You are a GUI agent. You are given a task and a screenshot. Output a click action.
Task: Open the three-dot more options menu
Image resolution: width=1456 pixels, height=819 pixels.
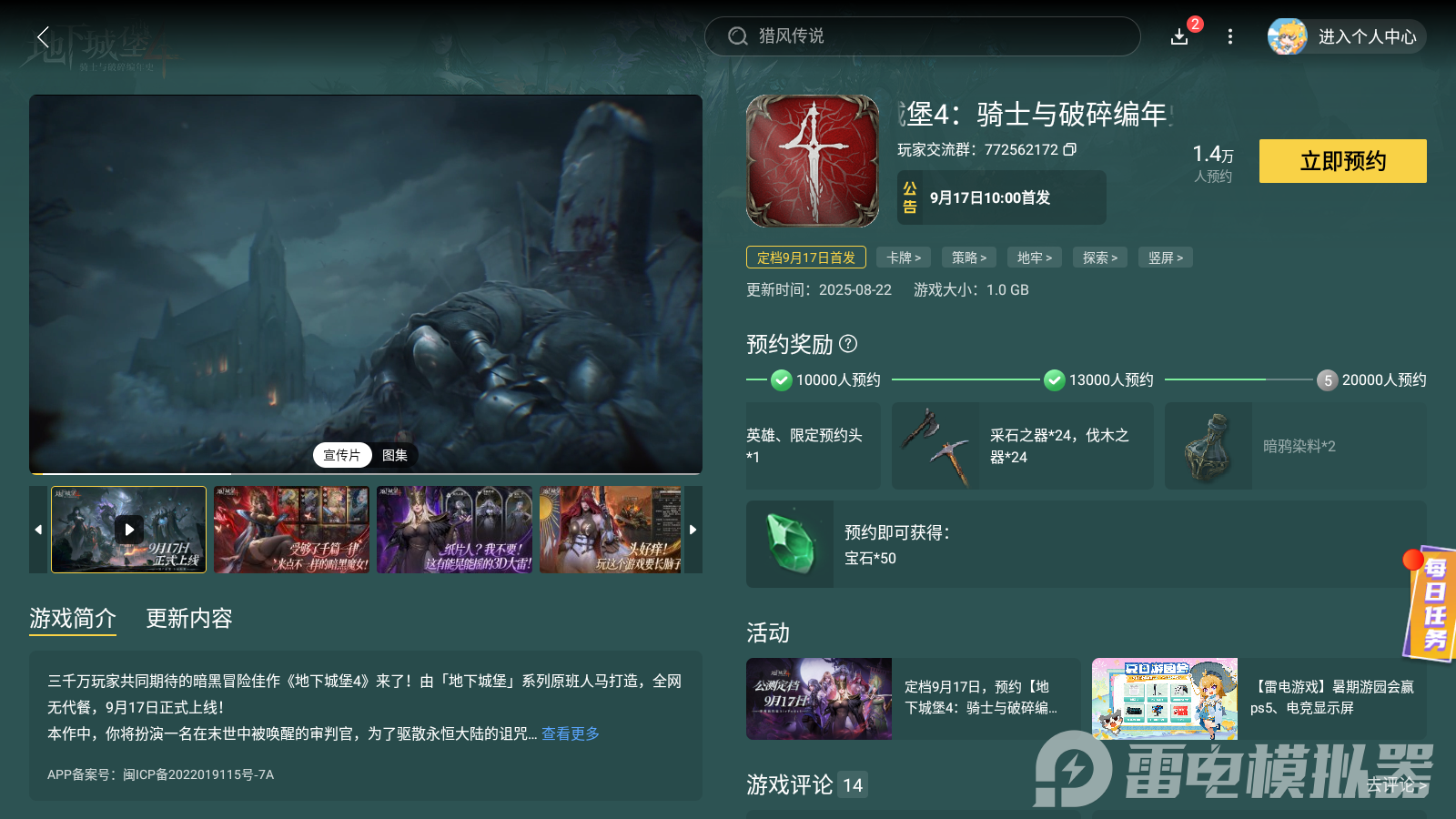(1230, 37)
